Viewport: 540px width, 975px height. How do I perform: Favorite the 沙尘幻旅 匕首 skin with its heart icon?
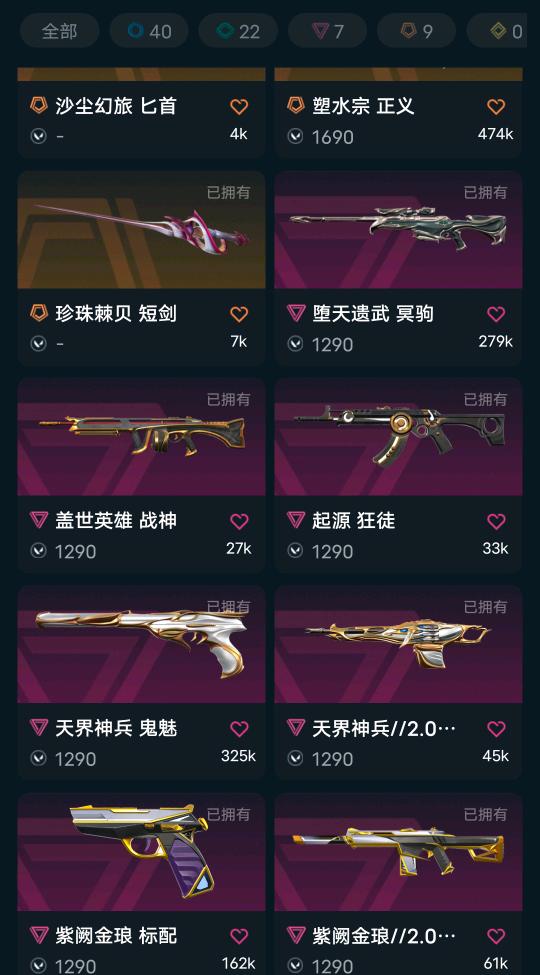coord(239,106)
